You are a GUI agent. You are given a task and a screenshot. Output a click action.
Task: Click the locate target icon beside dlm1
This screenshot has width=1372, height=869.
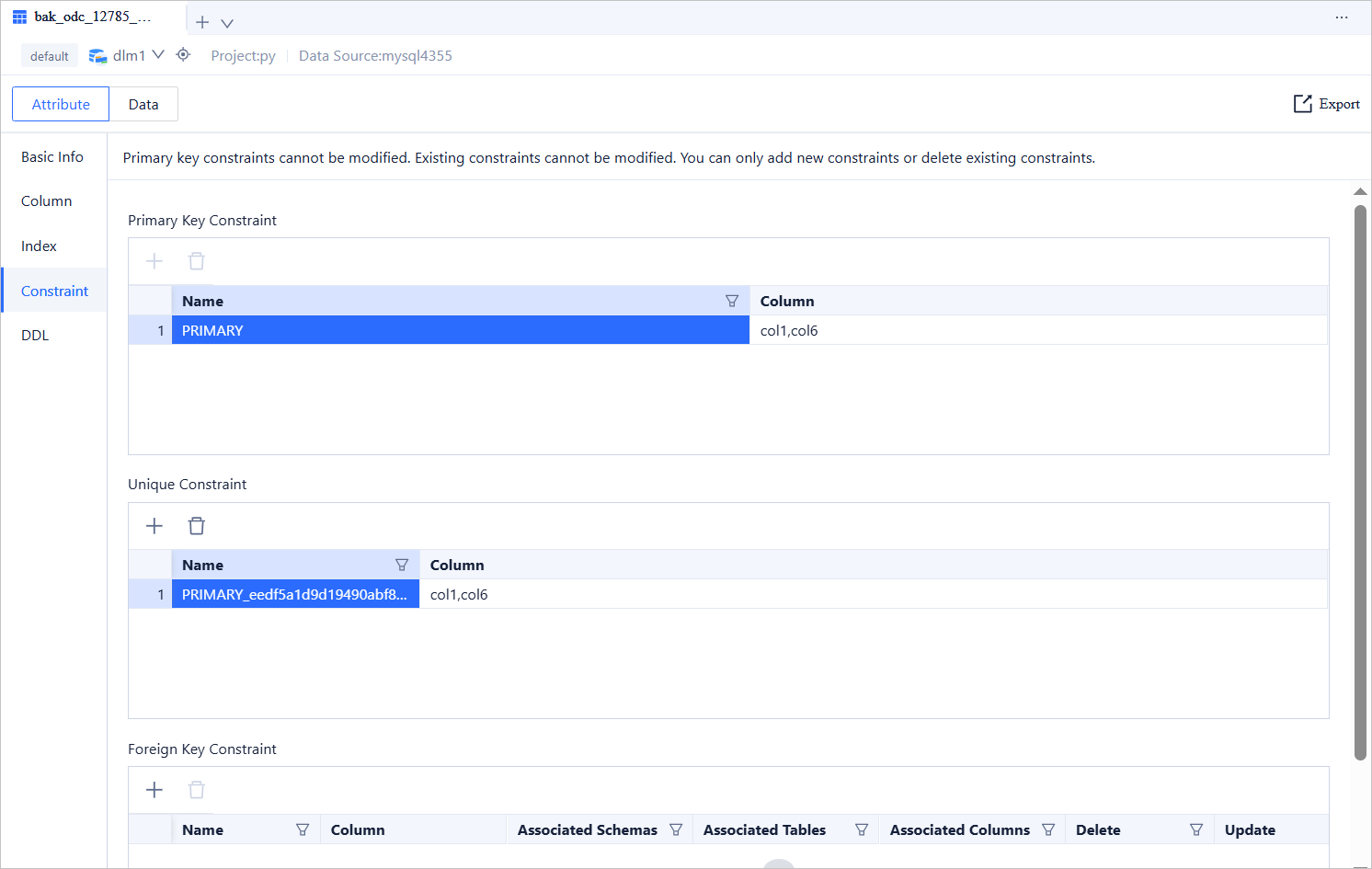click(183, 55)
